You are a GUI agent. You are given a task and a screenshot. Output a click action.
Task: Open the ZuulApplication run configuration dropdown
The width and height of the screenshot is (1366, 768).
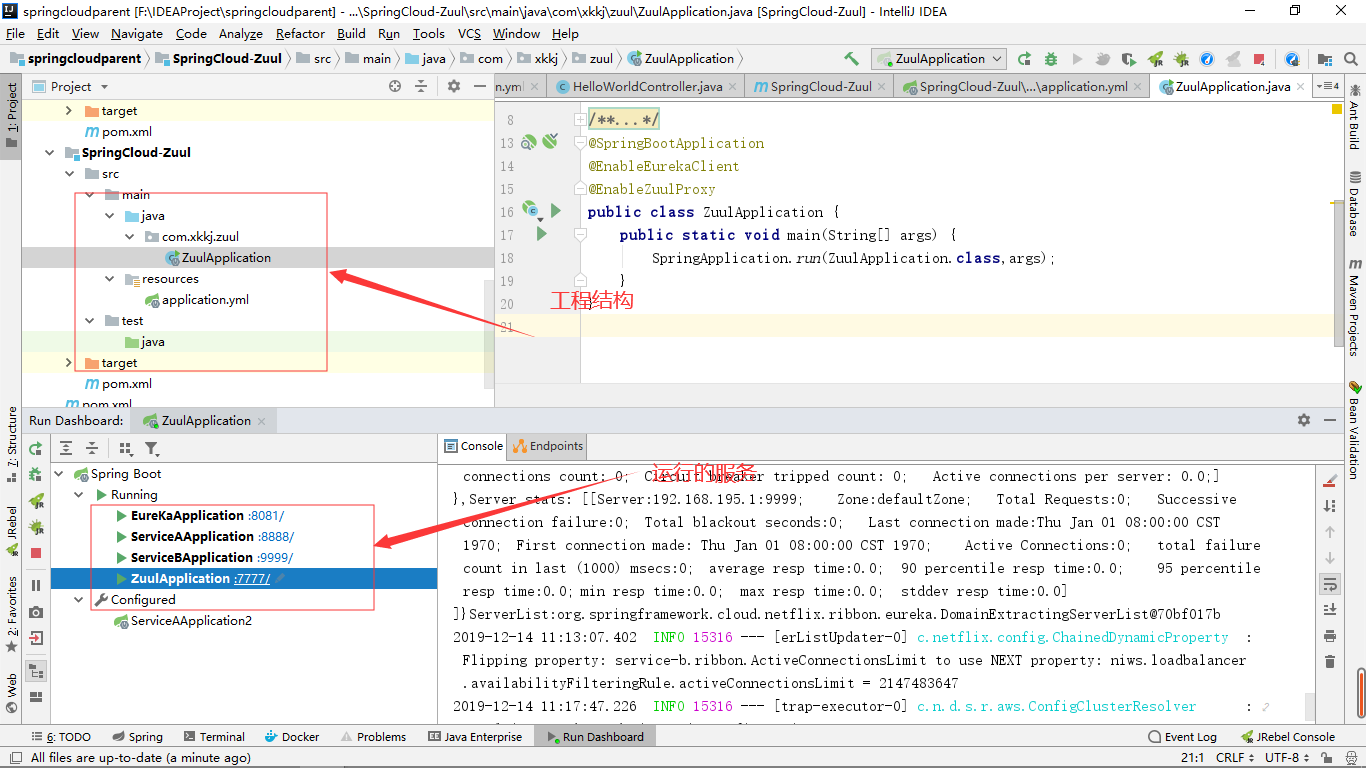point(939,59)
